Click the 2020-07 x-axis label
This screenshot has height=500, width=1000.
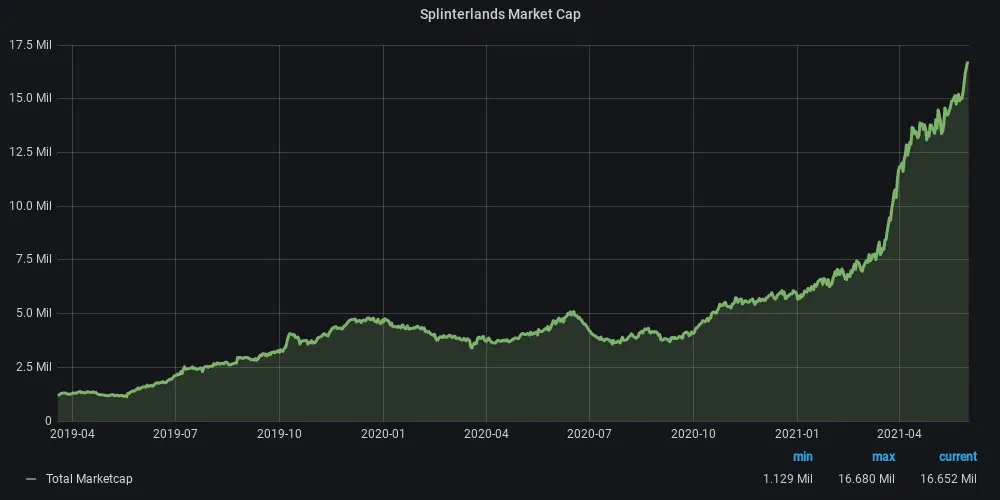coord(589,434)
